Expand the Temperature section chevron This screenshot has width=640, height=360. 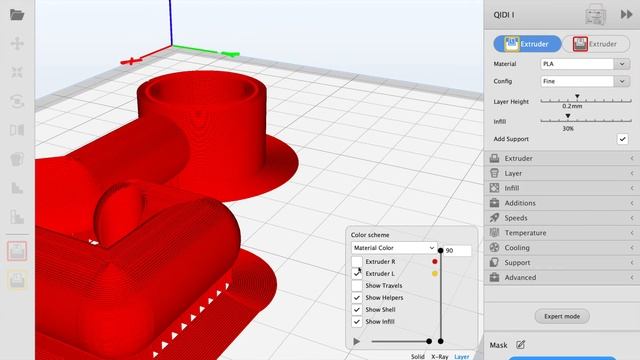(632, 233)
